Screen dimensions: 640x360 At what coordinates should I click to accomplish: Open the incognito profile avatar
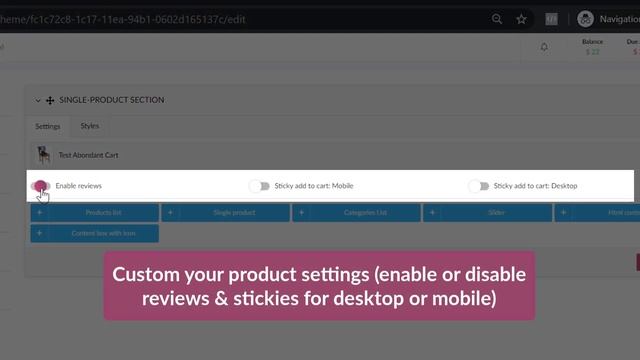[x=585, y=19]
